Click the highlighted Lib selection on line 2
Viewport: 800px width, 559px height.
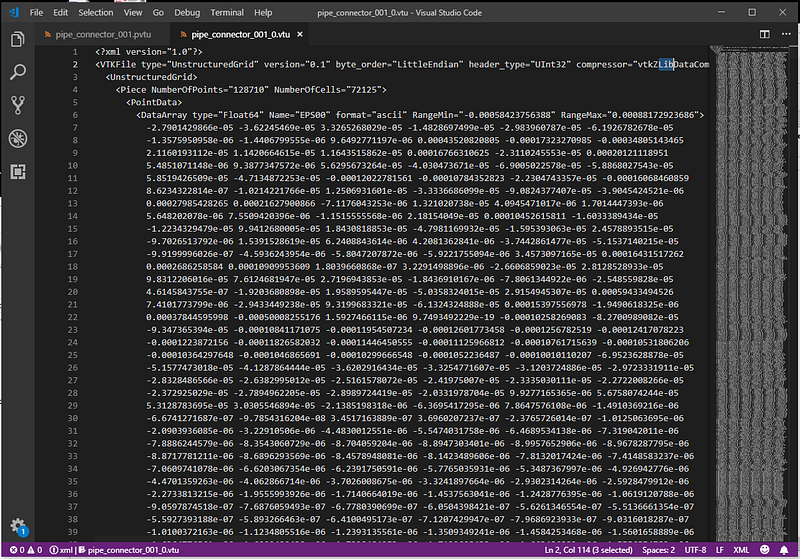coord(666,65)
